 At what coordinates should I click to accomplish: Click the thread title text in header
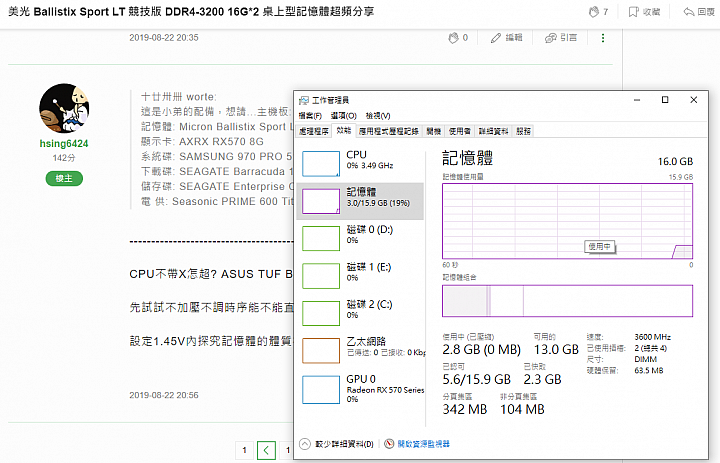pos(191,12)
